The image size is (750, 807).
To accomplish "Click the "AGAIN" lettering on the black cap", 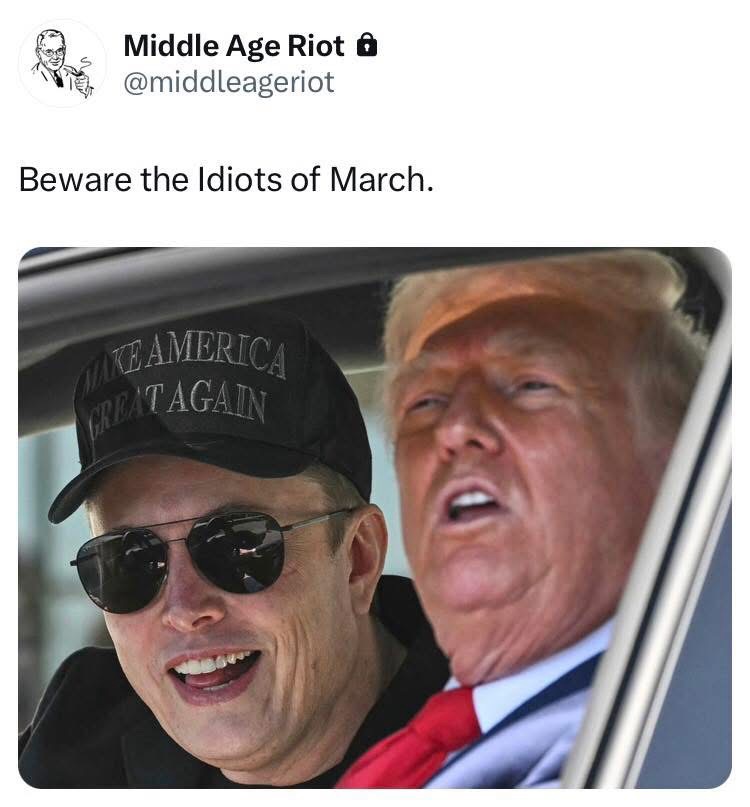I will (x=215, y=400).
